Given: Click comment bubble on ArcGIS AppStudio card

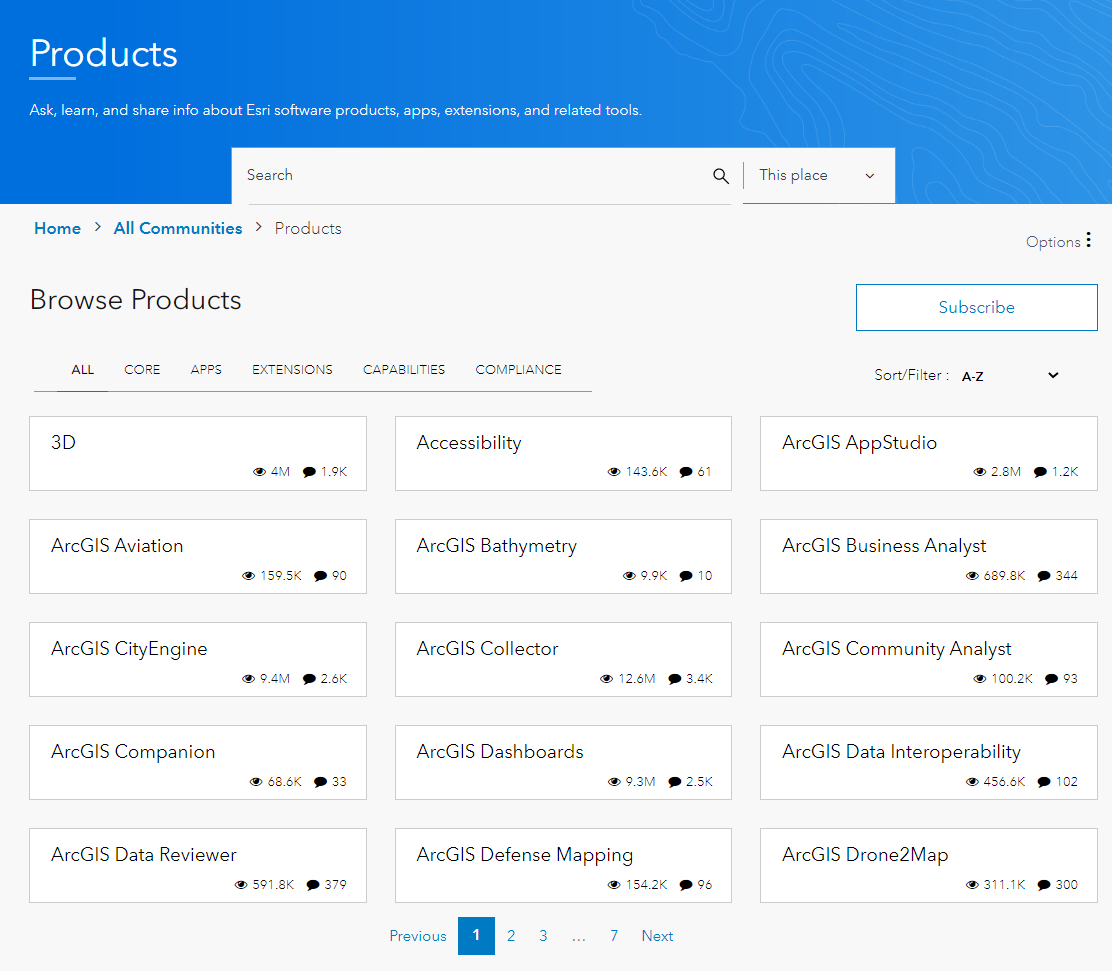Looking at the screenshot, I should pos(1040,472).
